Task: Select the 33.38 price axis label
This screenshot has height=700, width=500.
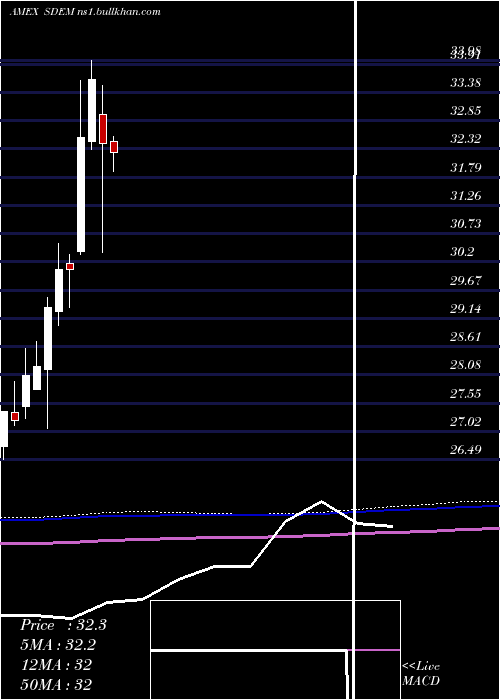Action: (x=466, y=83)
